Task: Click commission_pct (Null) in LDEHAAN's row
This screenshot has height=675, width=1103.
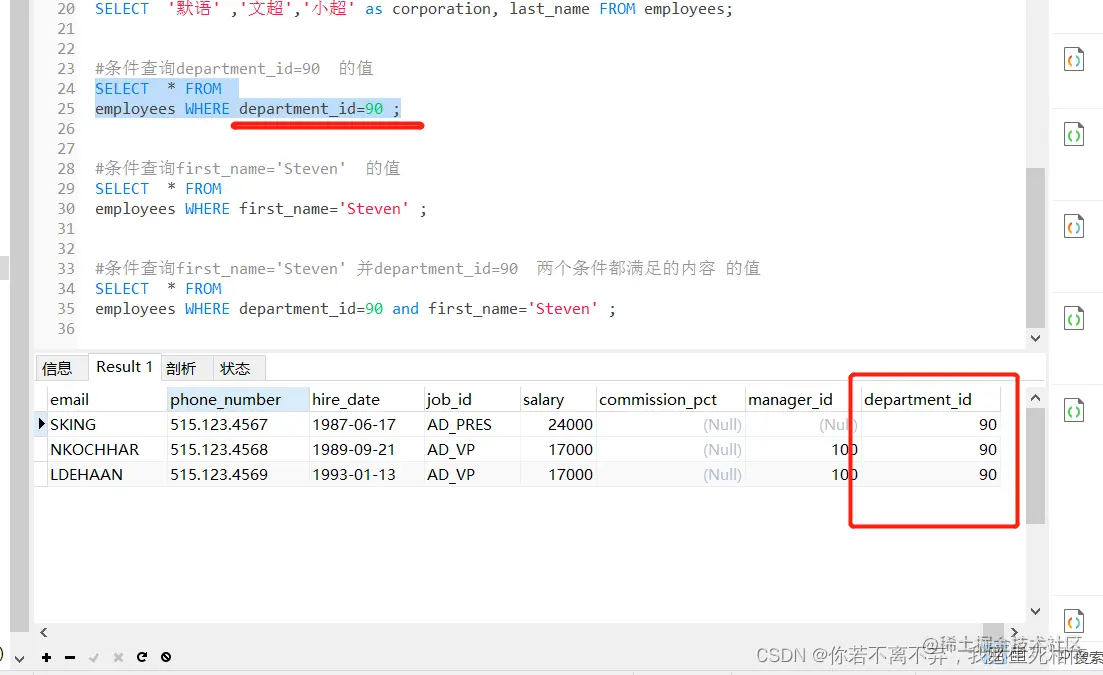Action: pyautogui.click(x=670, y=475)
